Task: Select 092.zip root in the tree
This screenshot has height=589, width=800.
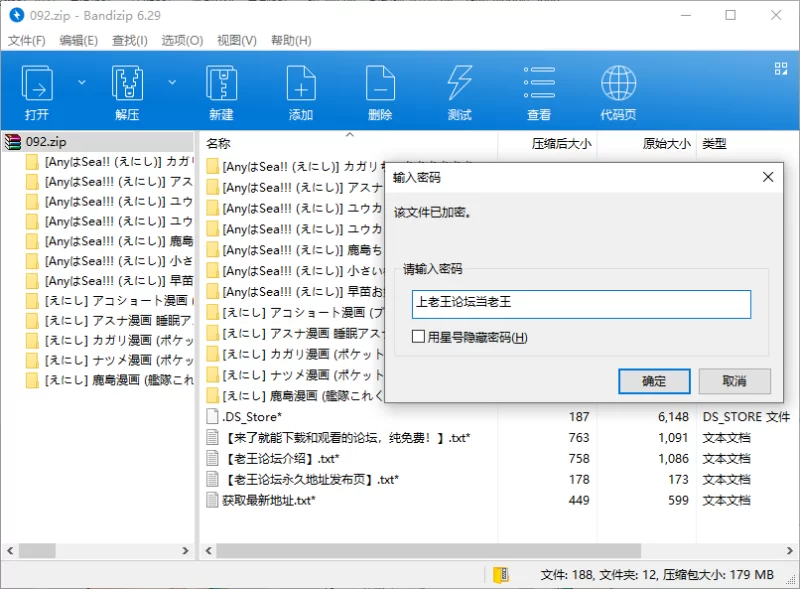Action: [x=46, y=141]
